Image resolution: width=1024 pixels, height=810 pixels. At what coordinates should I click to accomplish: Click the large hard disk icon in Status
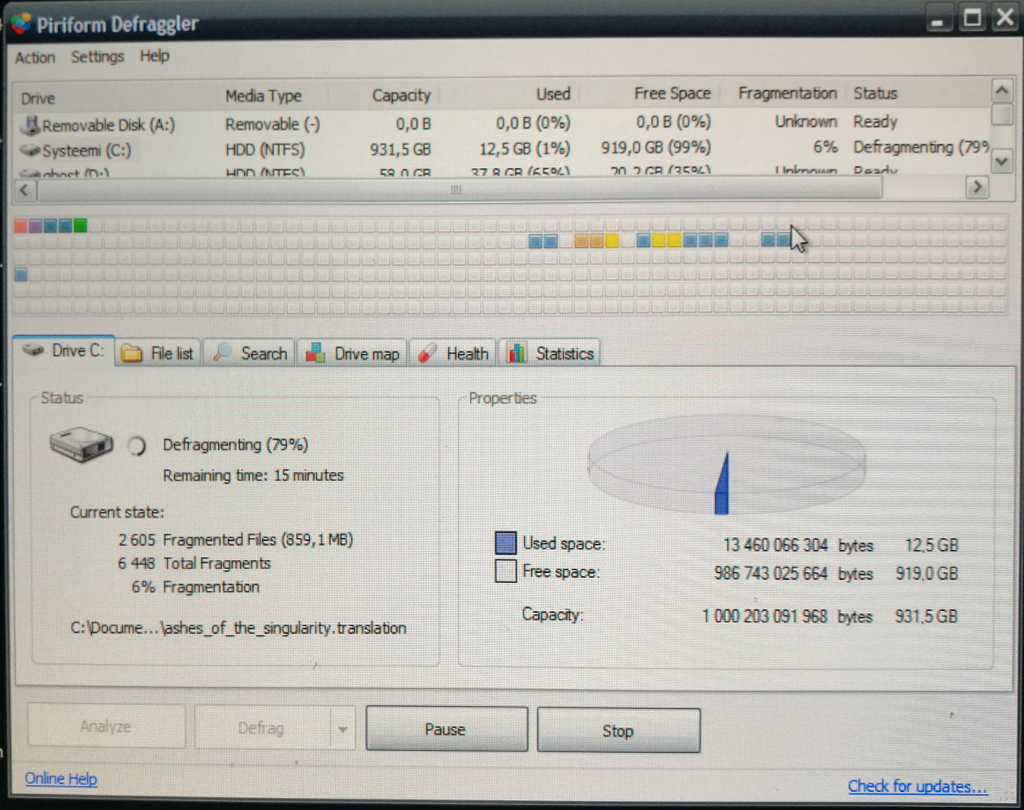[x=81, y=444]
